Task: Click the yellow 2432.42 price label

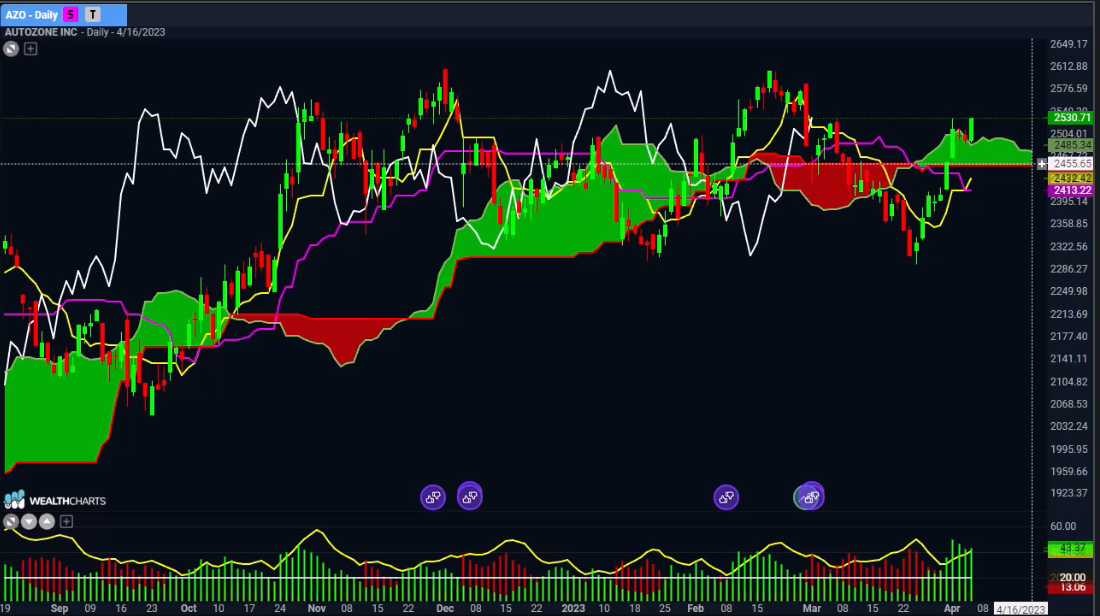Action: (1071, 179)
